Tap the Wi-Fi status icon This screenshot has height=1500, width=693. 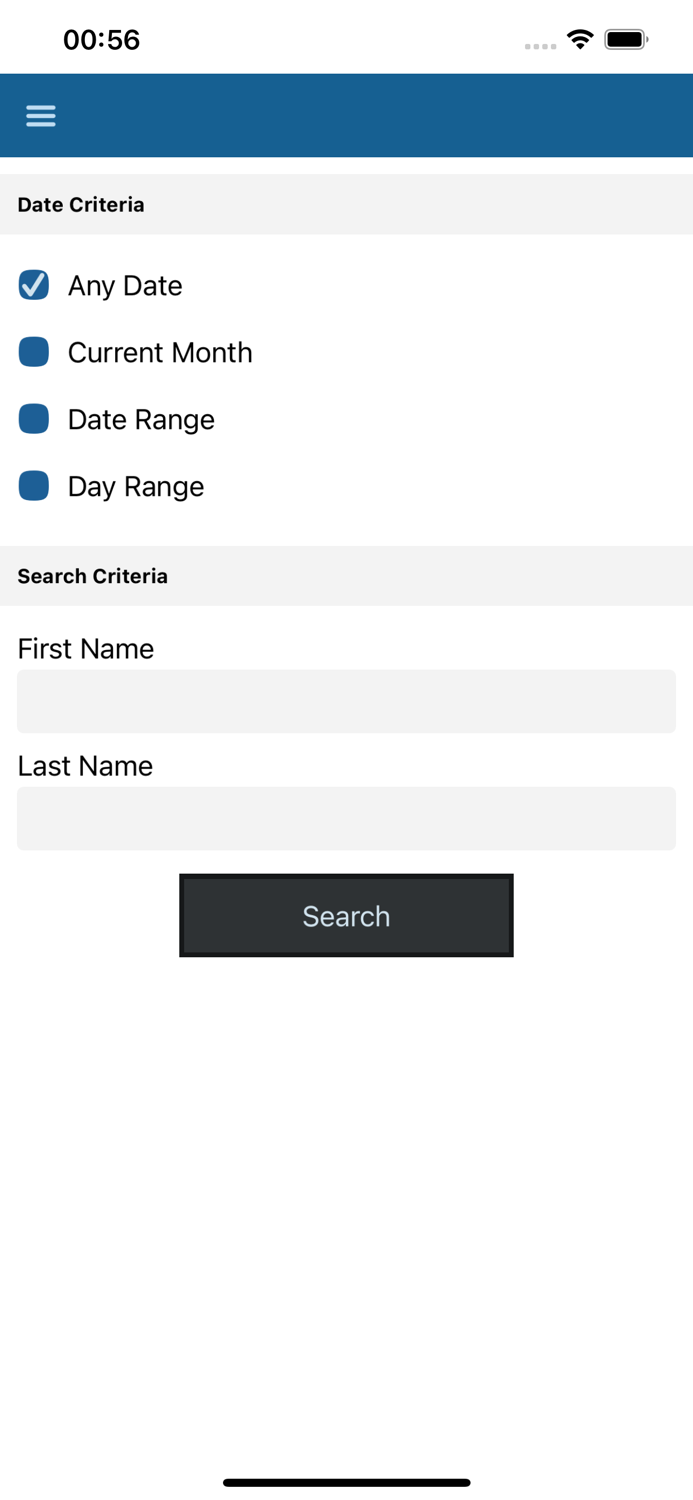coord(579,39)
